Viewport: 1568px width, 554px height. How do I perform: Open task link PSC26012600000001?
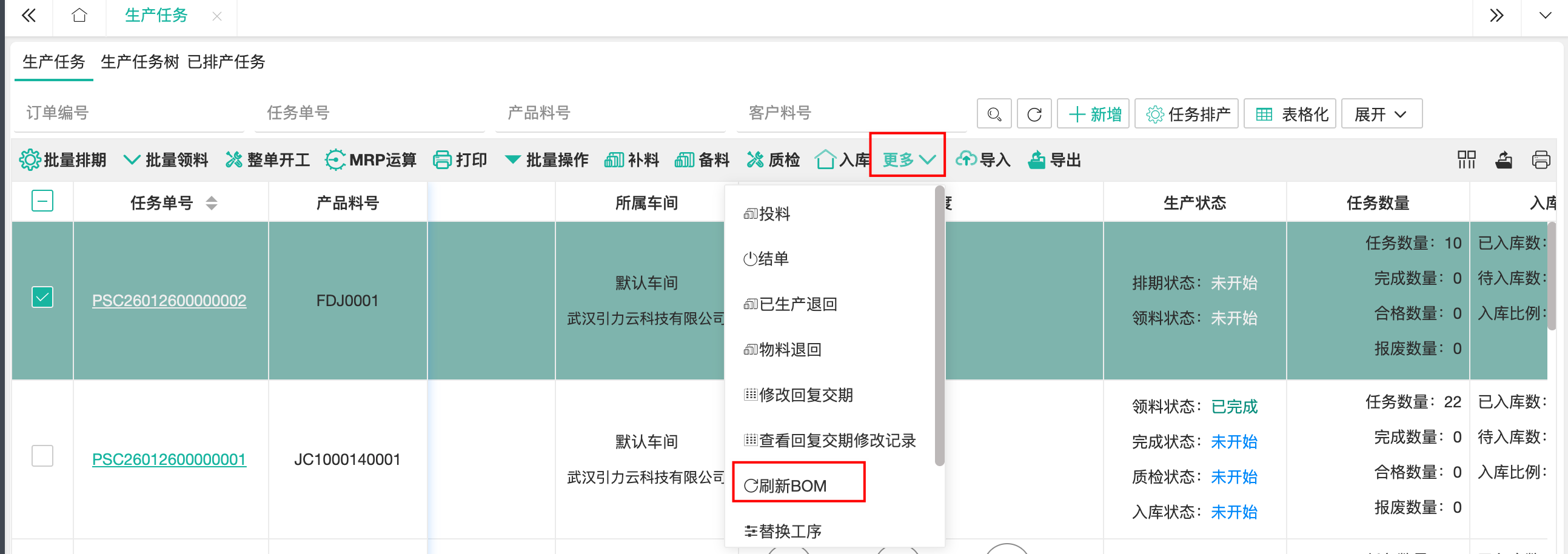pyautogui.click(x=169, y=459)
